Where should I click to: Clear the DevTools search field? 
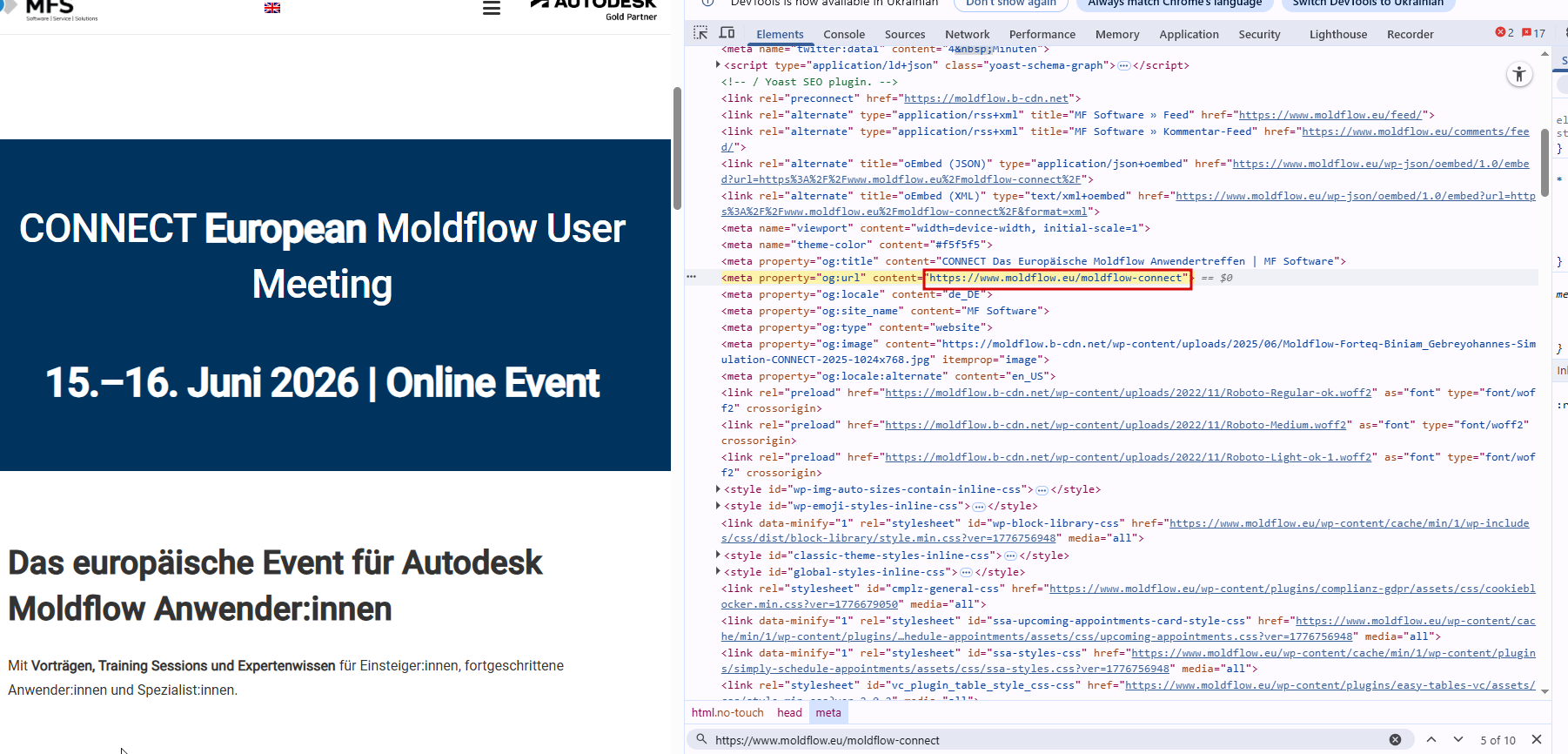tap(1395, 740)
